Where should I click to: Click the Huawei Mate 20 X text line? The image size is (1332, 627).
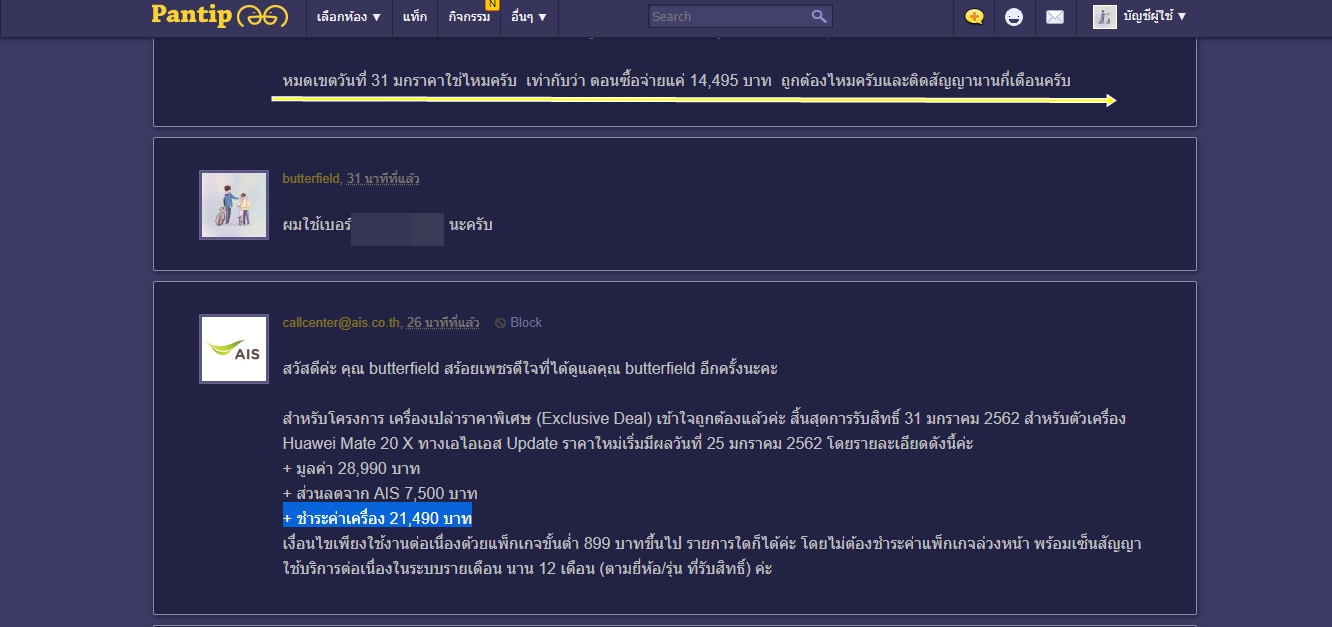coord(628,443)
